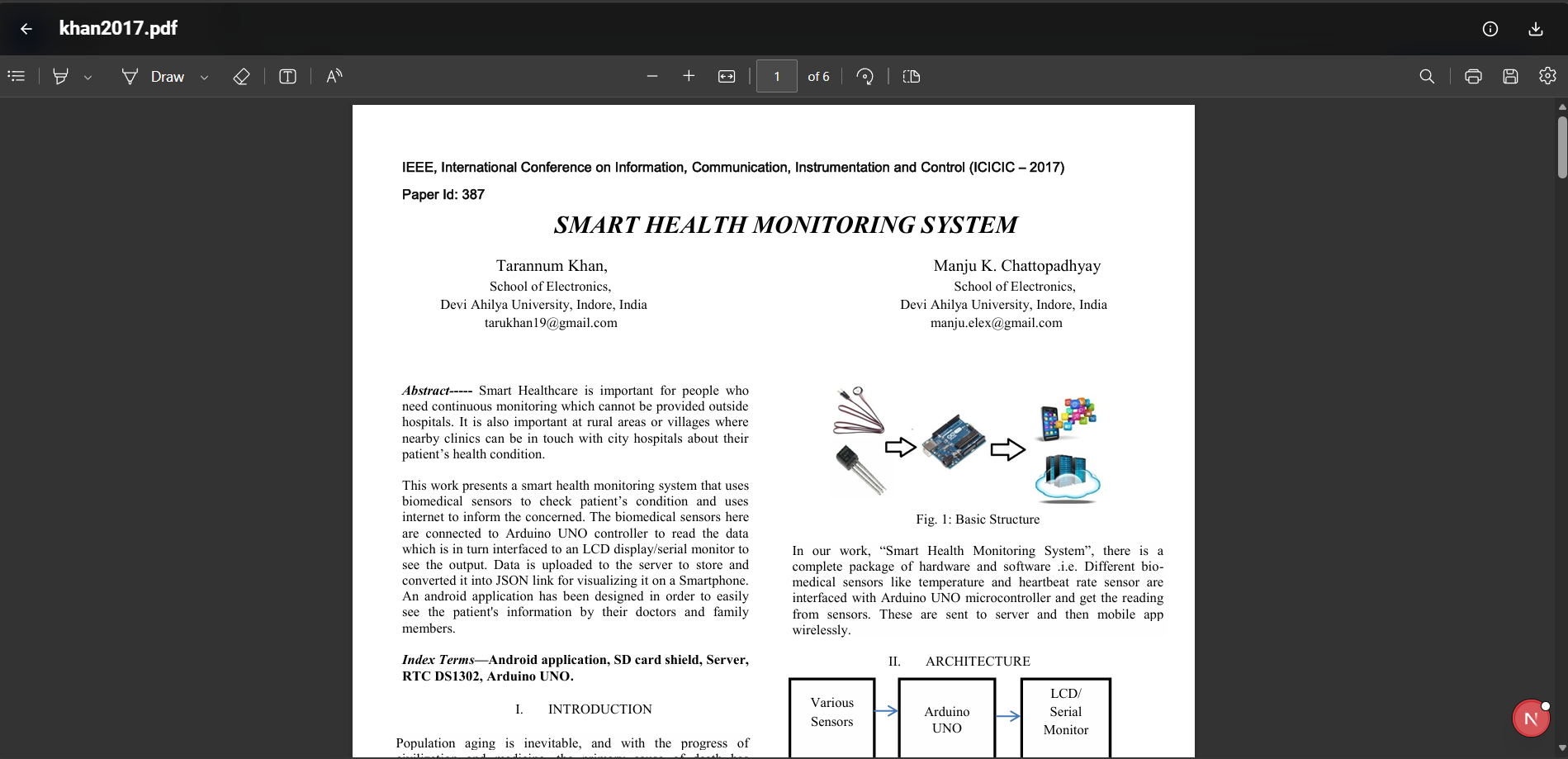Print the khan2017.pdf document
Viewport: 1568px width, 759px height.
(1473, 76)
